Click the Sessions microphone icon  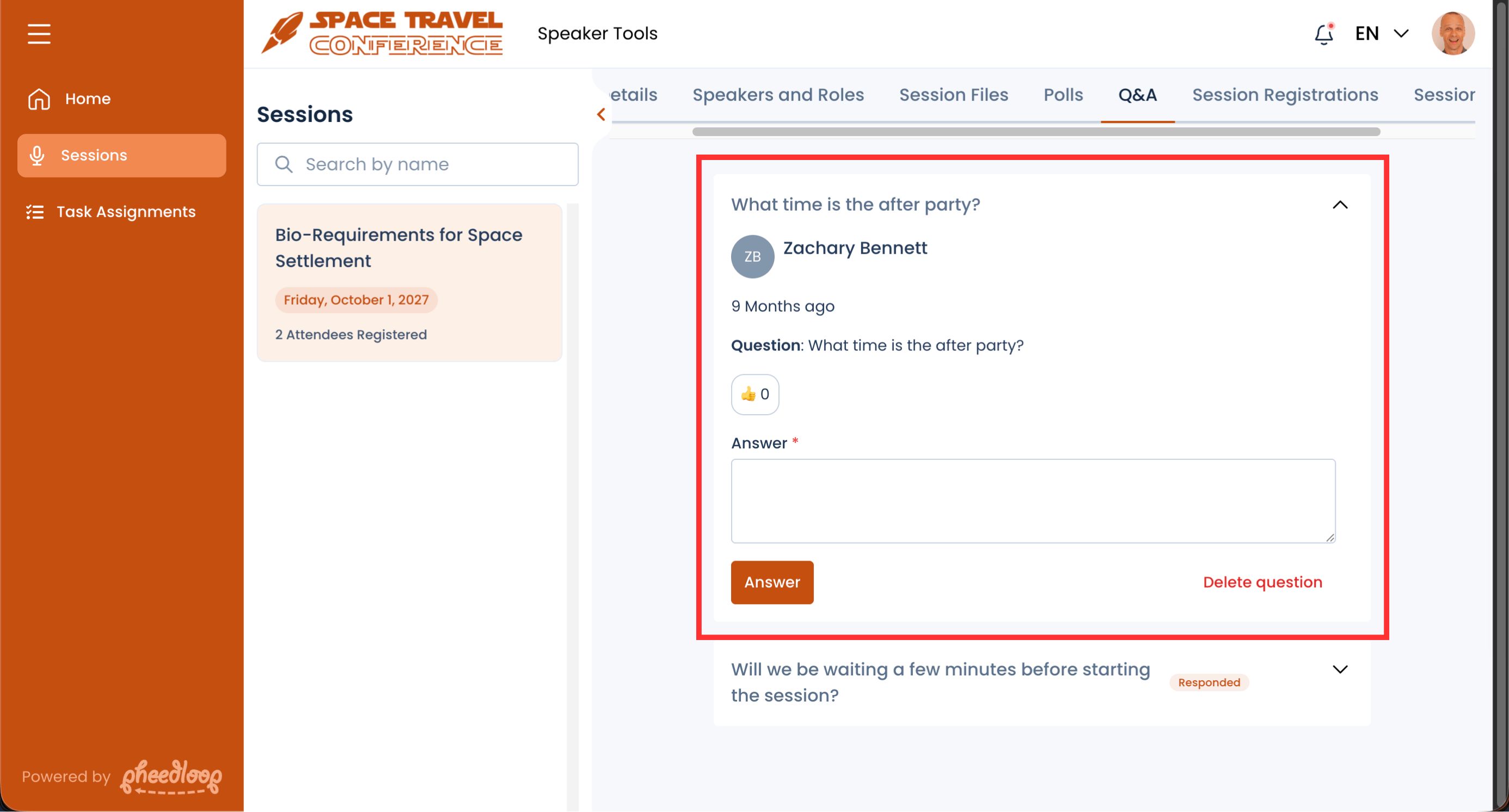click(x=37, y=155)
